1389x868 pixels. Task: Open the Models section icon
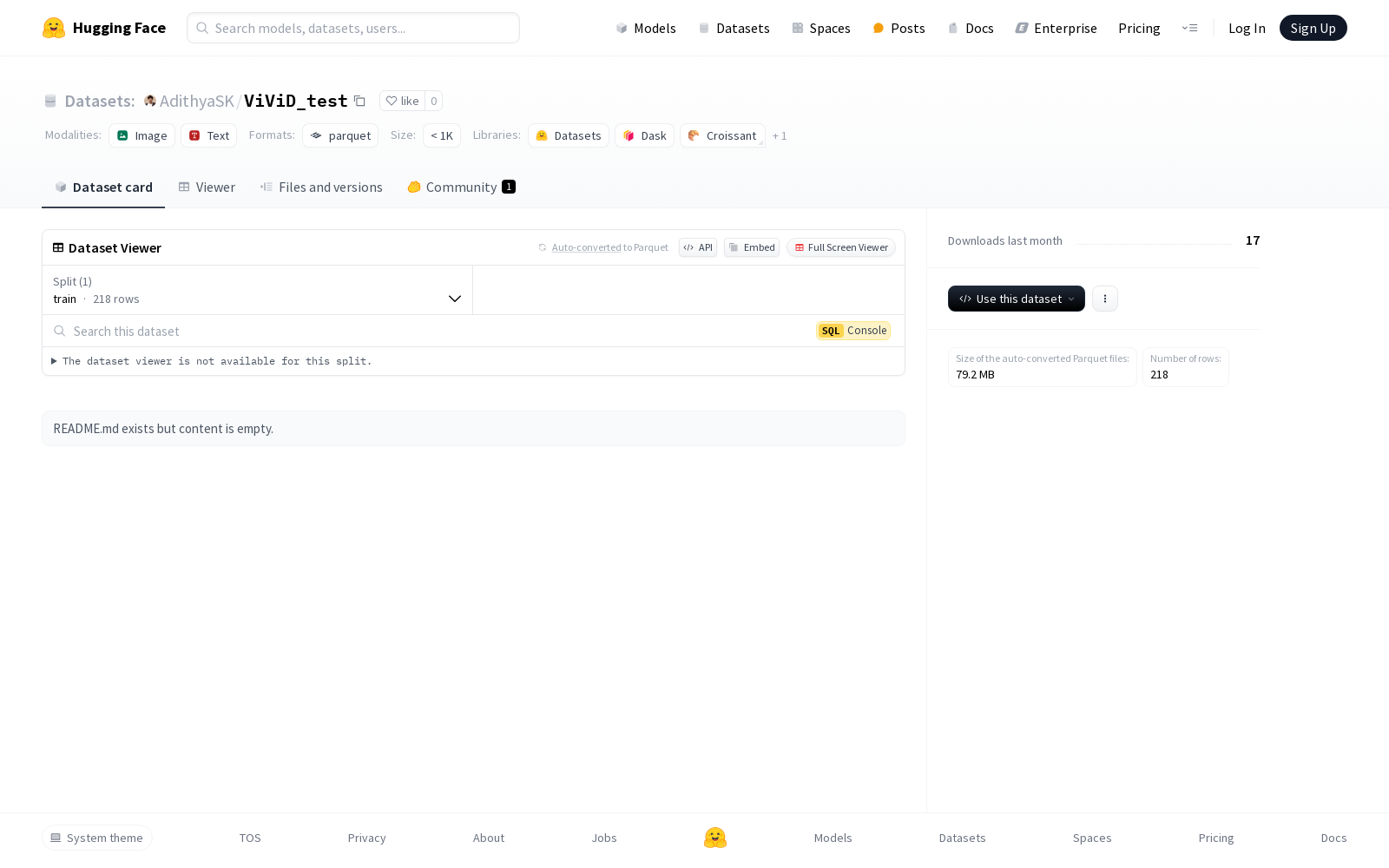pyautogui.click(x=621, y=28)
